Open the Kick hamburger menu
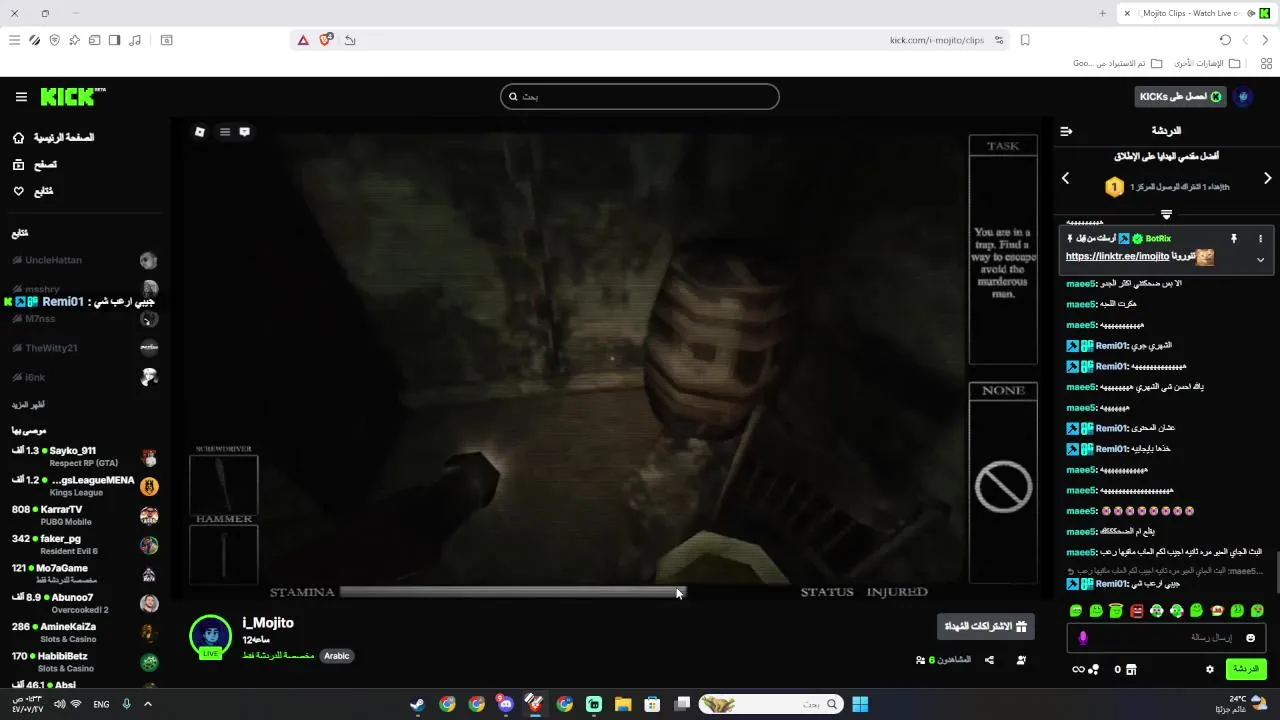Screen dimensions: 1280x720 [21, 97]
